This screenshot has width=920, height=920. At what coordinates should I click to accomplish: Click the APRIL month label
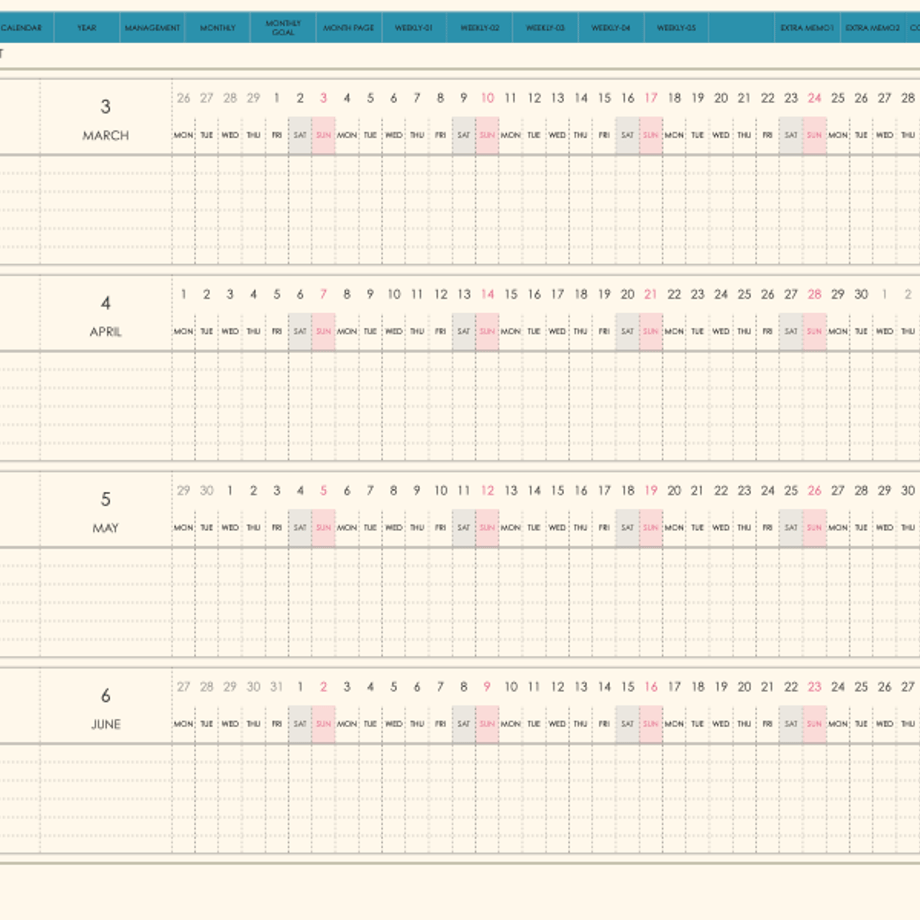(106, 332)
